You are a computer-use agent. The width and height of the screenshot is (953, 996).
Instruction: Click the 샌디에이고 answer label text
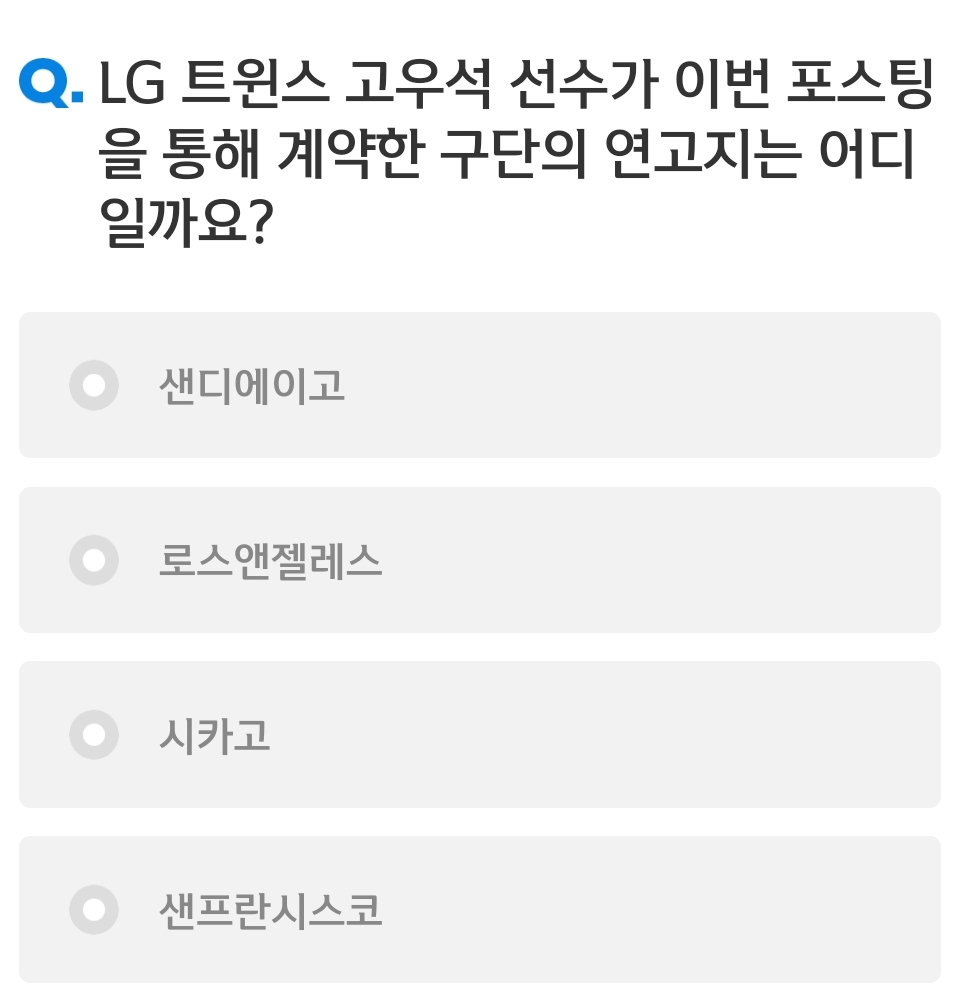[x=252, y=386]
